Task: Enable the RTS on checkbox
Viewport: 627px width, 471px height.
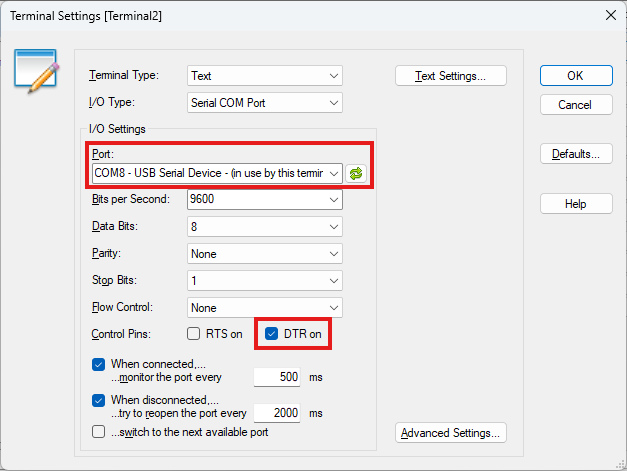Action: point(194,333)
